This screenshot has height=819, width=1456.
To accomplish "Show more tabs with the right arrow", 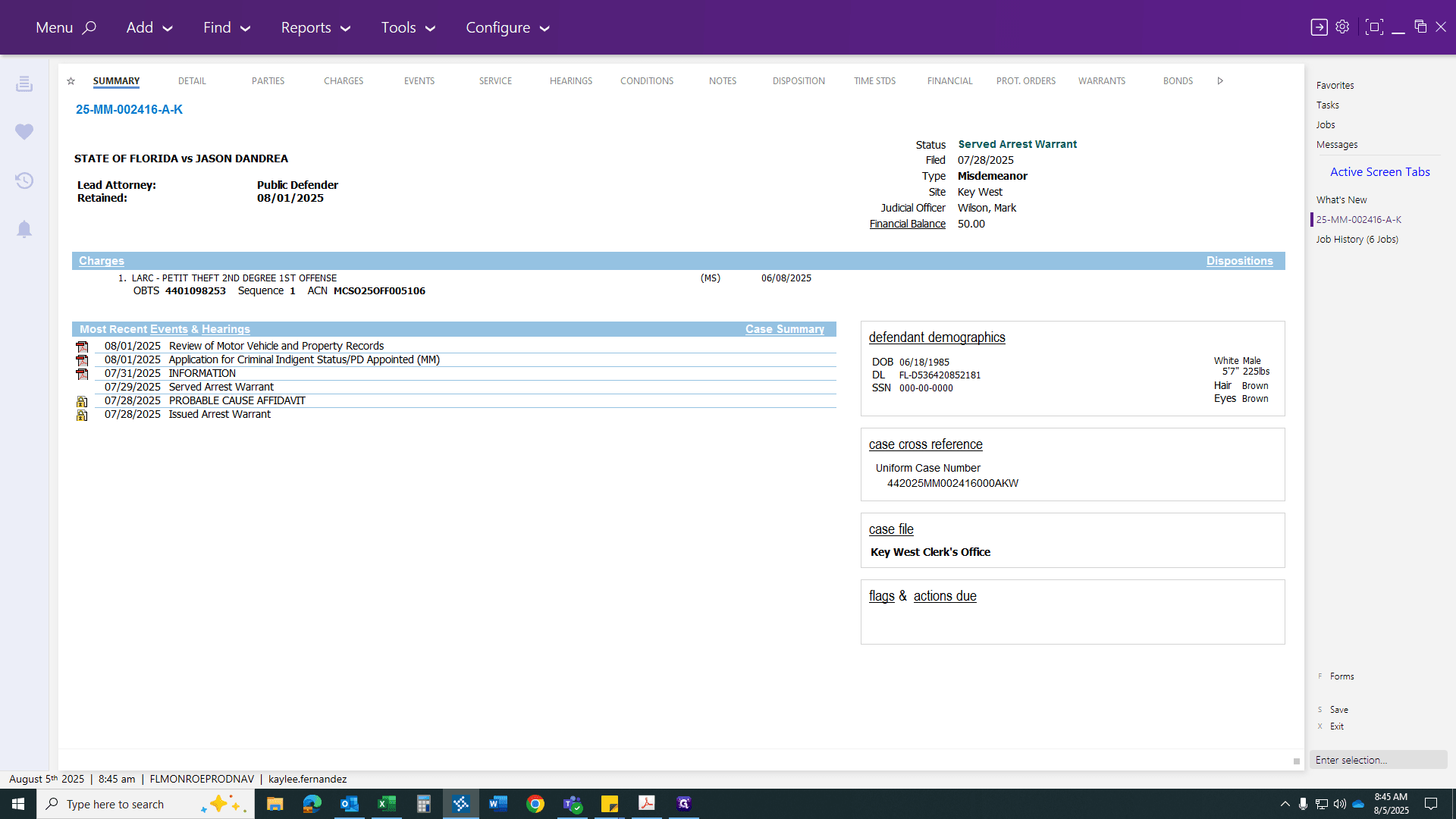I will 1220,81.
